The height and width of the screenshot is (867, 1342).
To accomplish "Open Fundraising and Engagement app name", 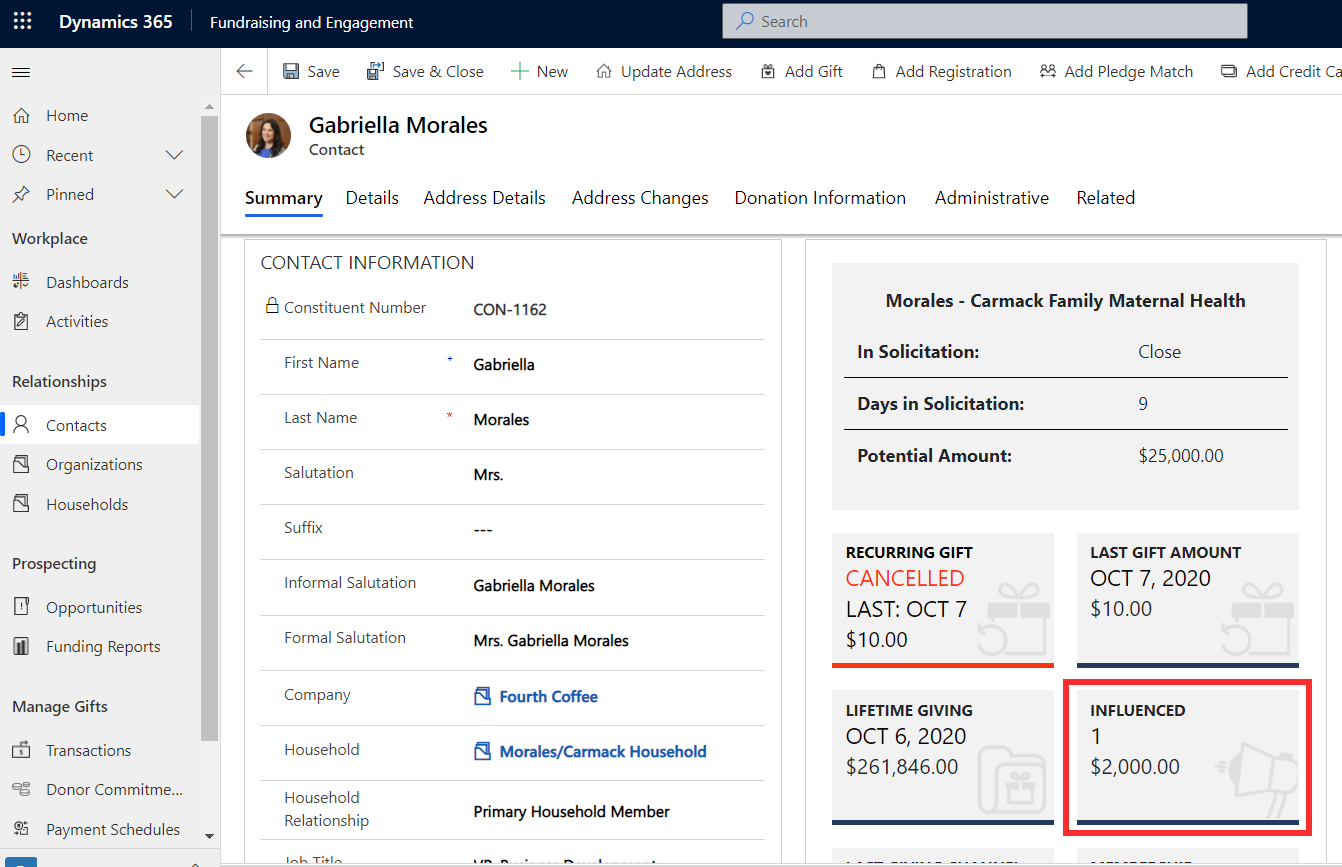I will click(312, 22).
